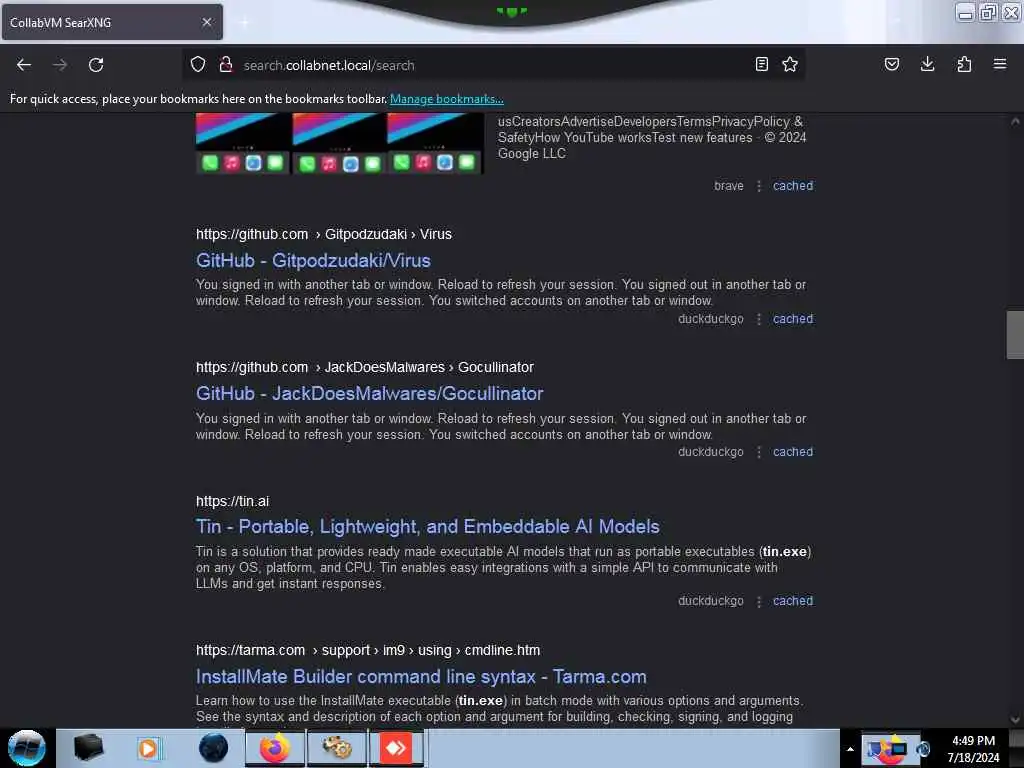Image resolution: width=1024 pixels, height=768 pixels.
Task: Click the address bar URL field
Action: pyautogui.click(x=493, y=65)
